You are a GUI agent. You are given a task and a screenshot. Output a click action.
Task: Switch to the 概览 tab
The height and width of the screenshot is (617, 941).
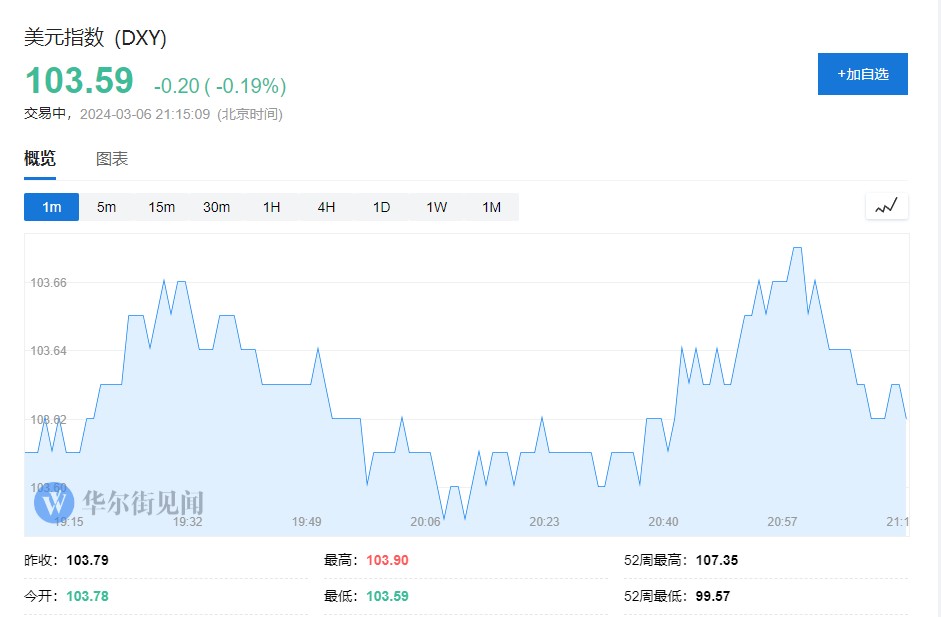click(40, 159)
